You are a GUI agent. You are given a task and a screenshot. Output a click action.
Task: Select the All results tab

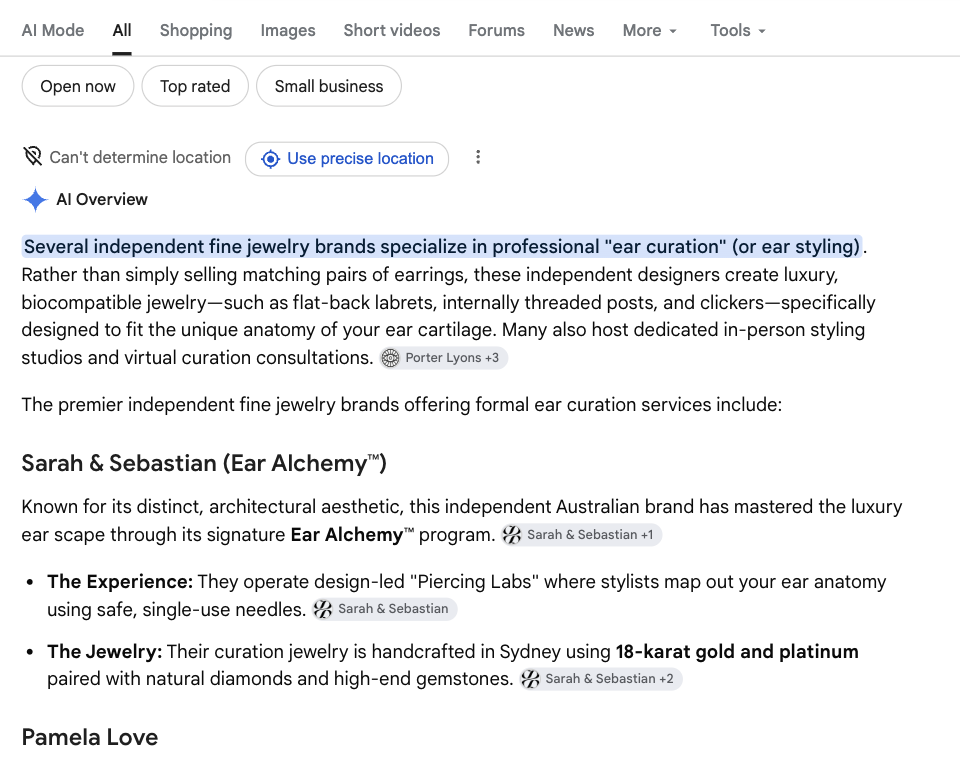[x=122, y=30]
